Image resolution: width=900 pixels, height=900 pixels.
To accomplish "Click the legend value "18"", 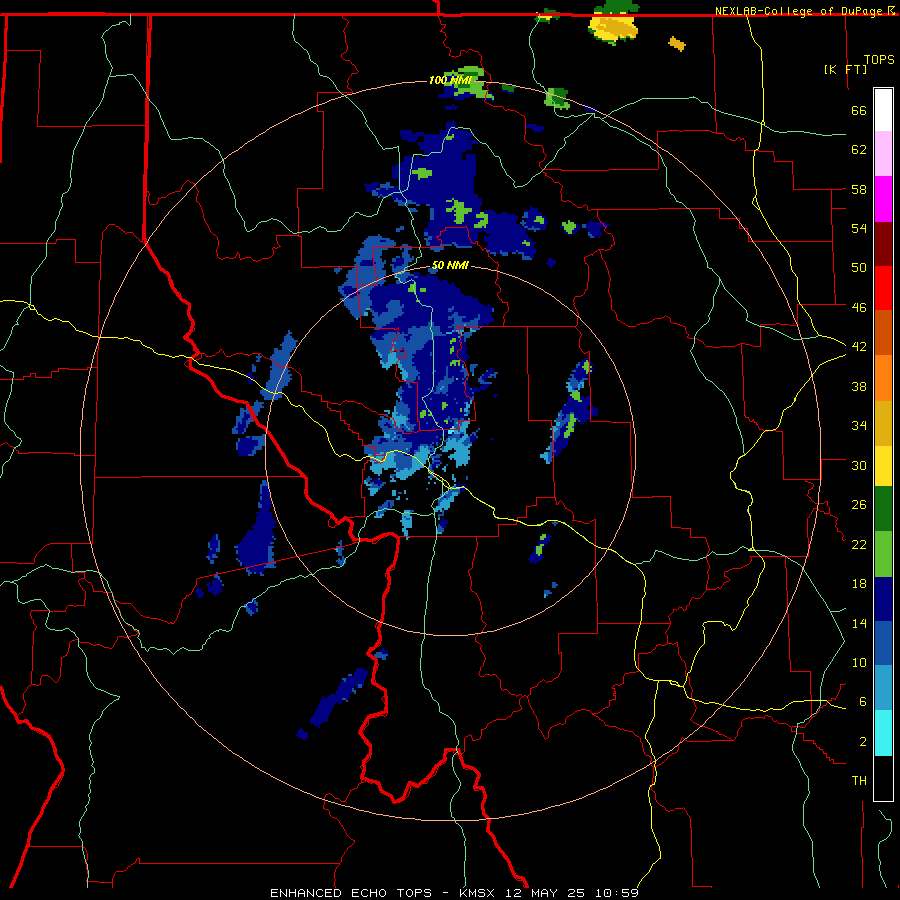I will pos(859,584).
